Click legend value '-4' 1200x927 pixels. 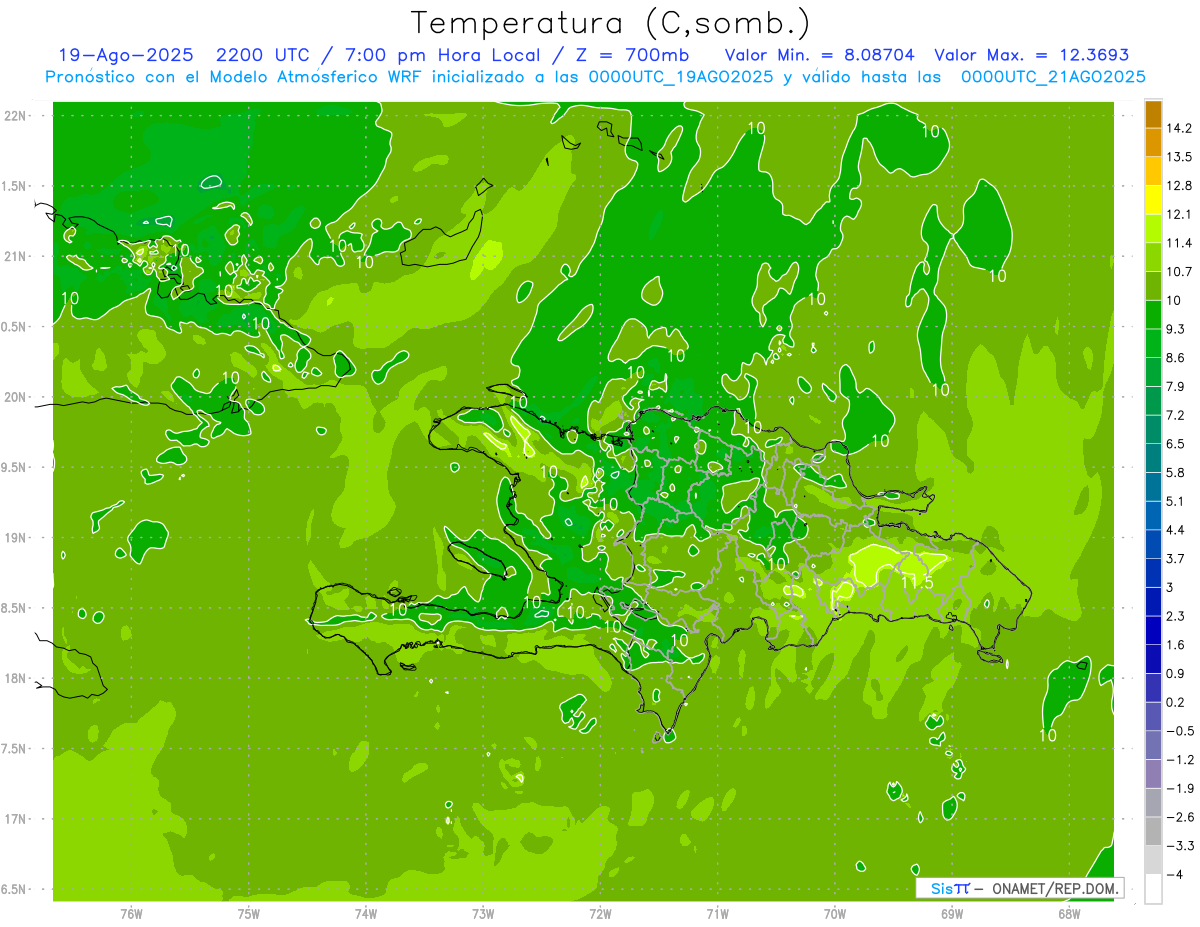(x=1174, y=875)
